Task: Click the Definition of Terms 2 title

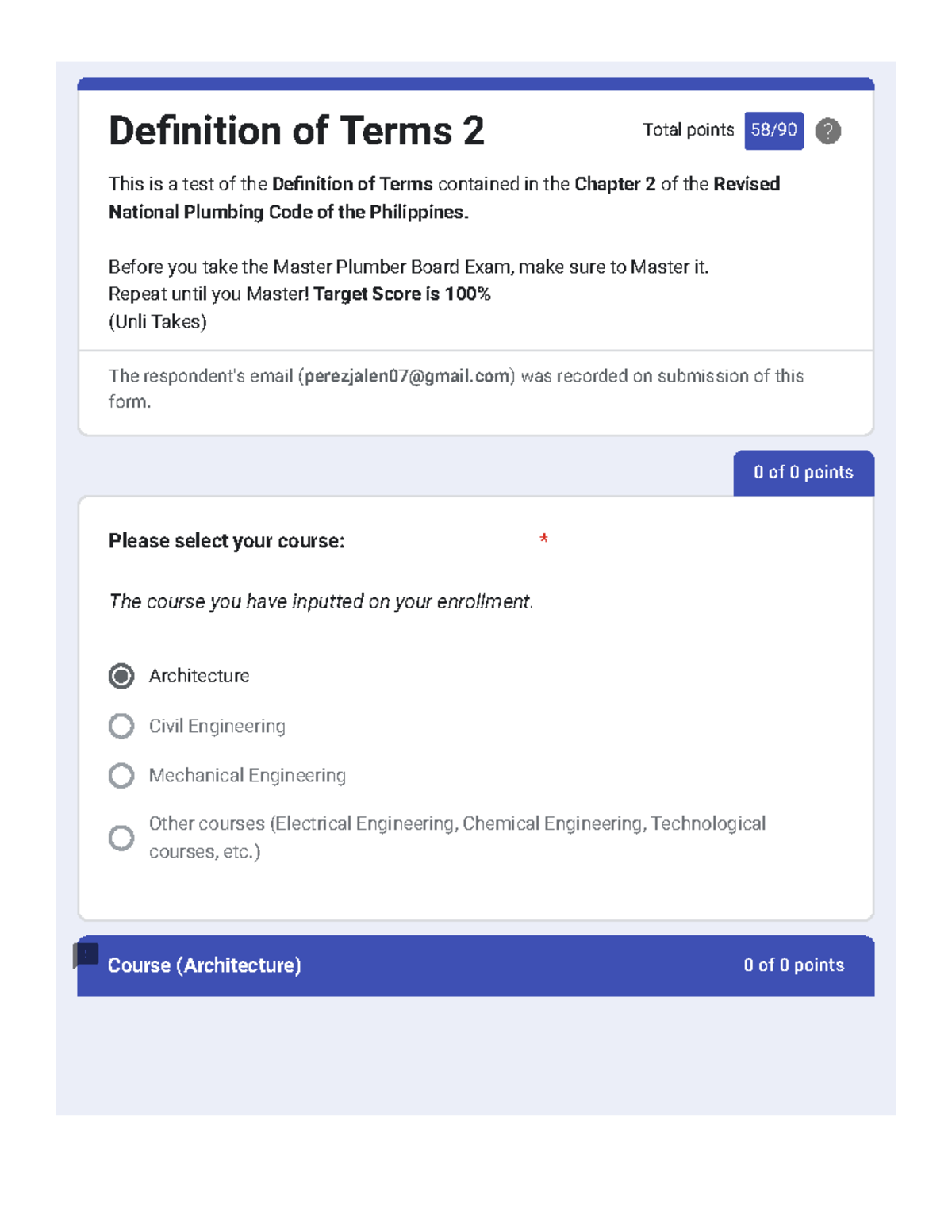Action: [296, 131]
